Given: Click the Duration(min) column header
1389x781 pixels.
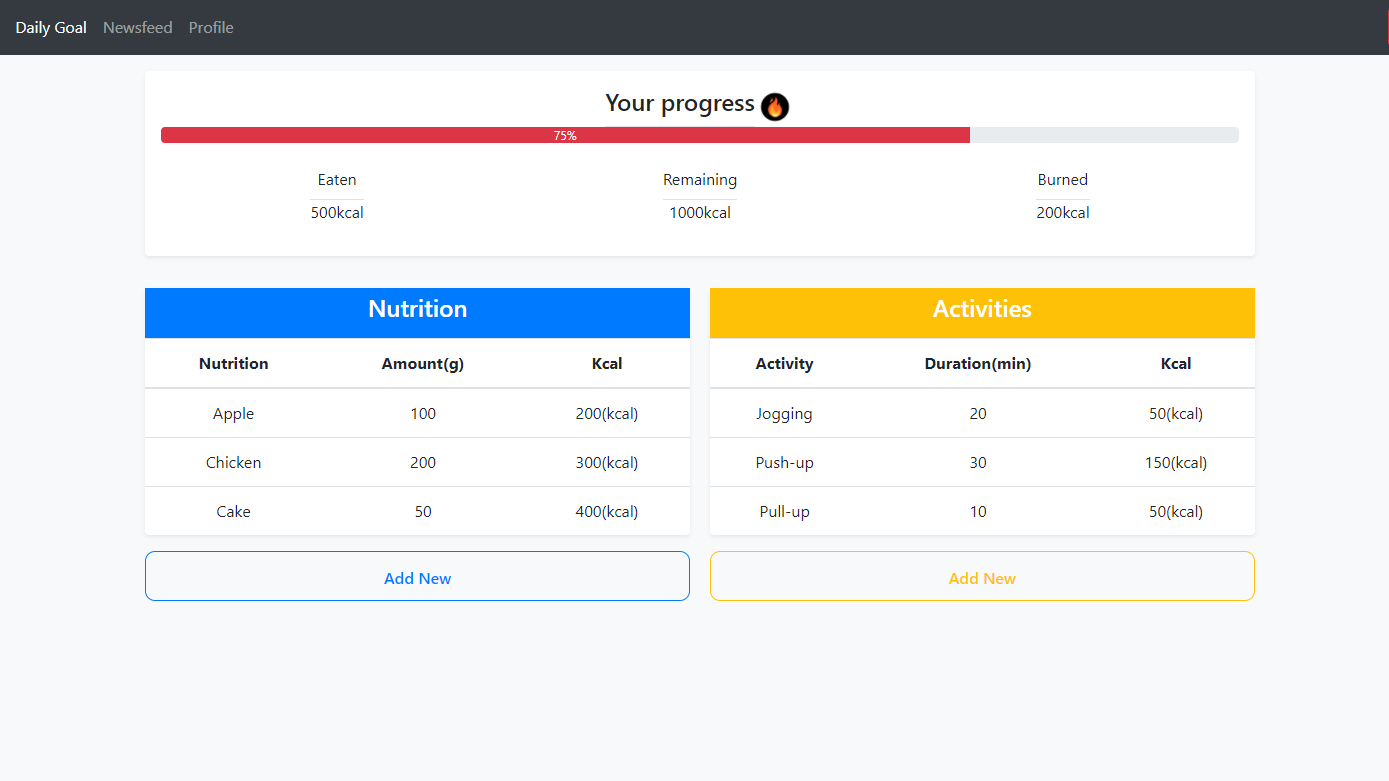Looking at the screenshot, I should tap(978, 363).
